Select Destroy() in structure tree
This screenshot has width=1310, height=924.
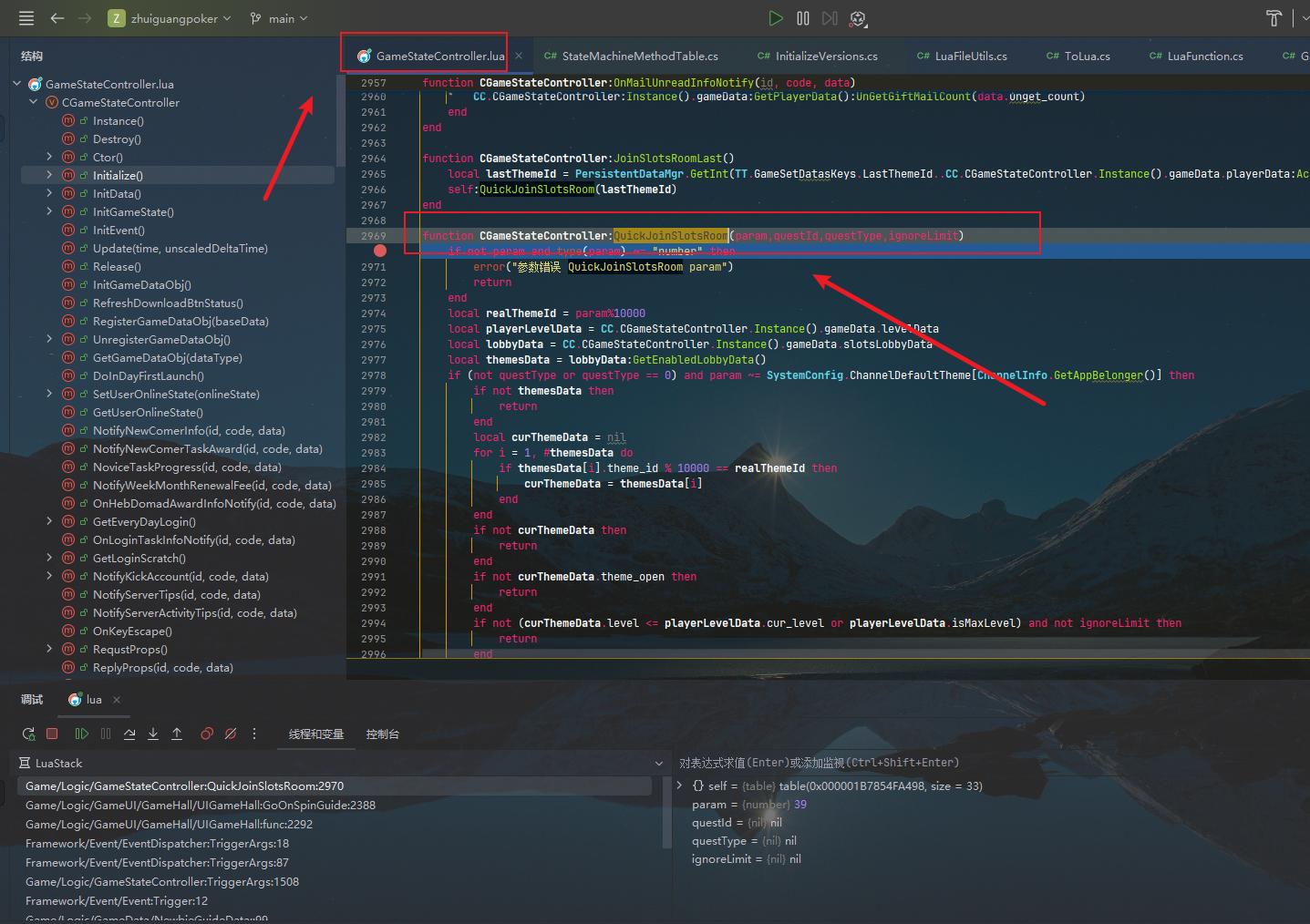tap(117, 139)
